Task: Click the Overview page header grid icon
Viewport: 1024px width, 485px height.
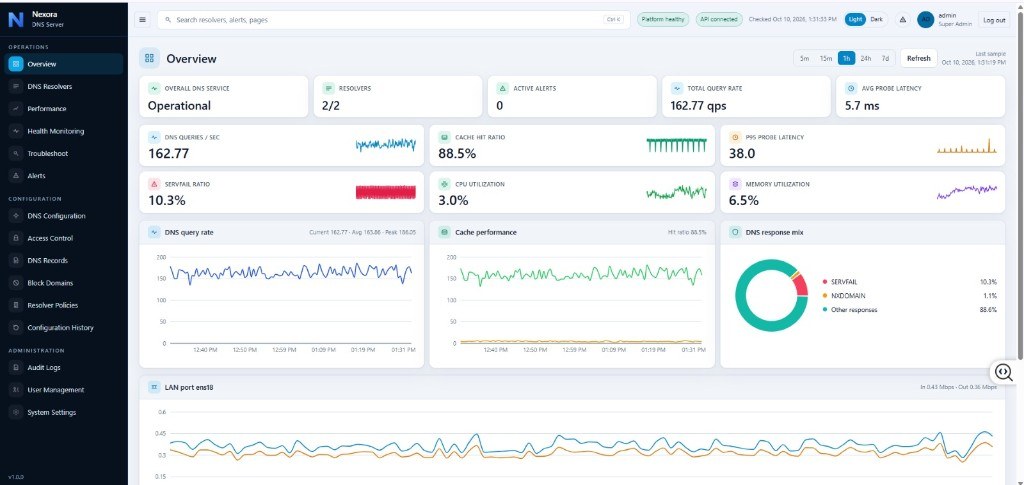Action: (x=150, y=58)
